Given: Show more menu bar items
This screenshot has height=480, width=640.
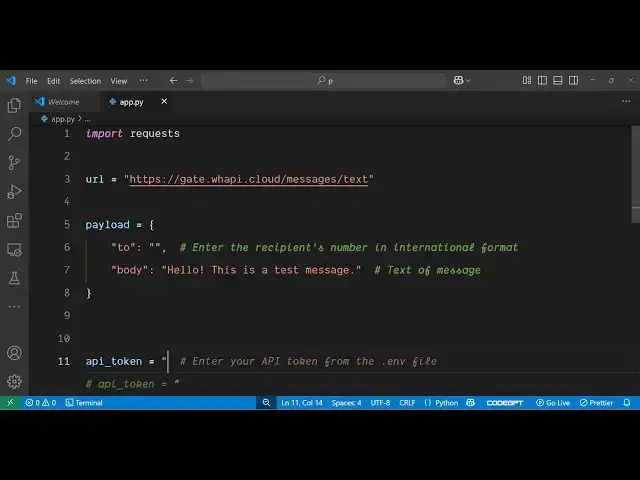Looking at the screenshot, I should [143, 80].
